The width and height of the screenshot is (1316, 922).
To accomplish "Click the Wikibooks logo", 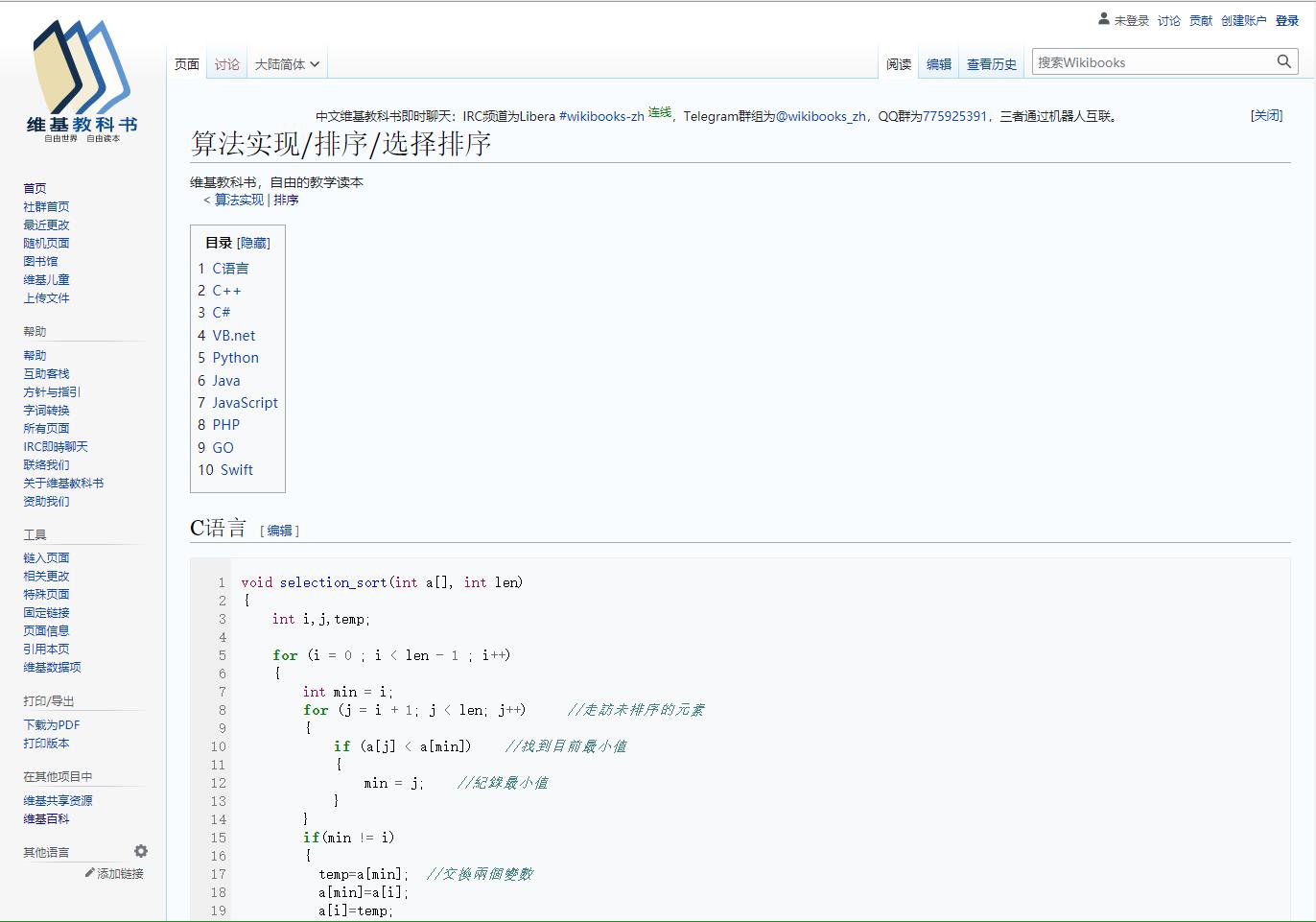I will (82, 82).
